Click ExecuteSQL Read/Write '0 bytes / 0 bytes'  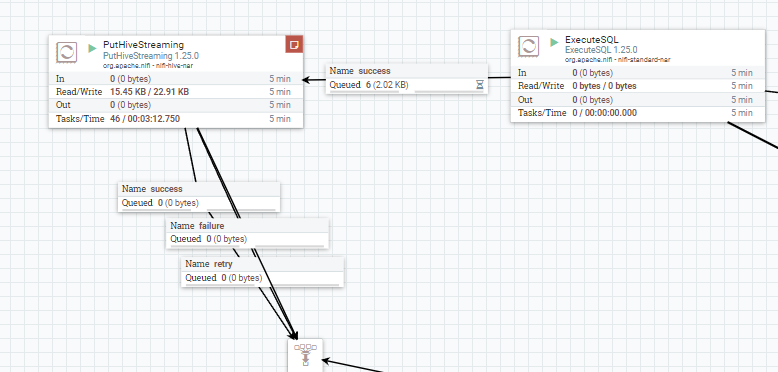coord(604,86)
